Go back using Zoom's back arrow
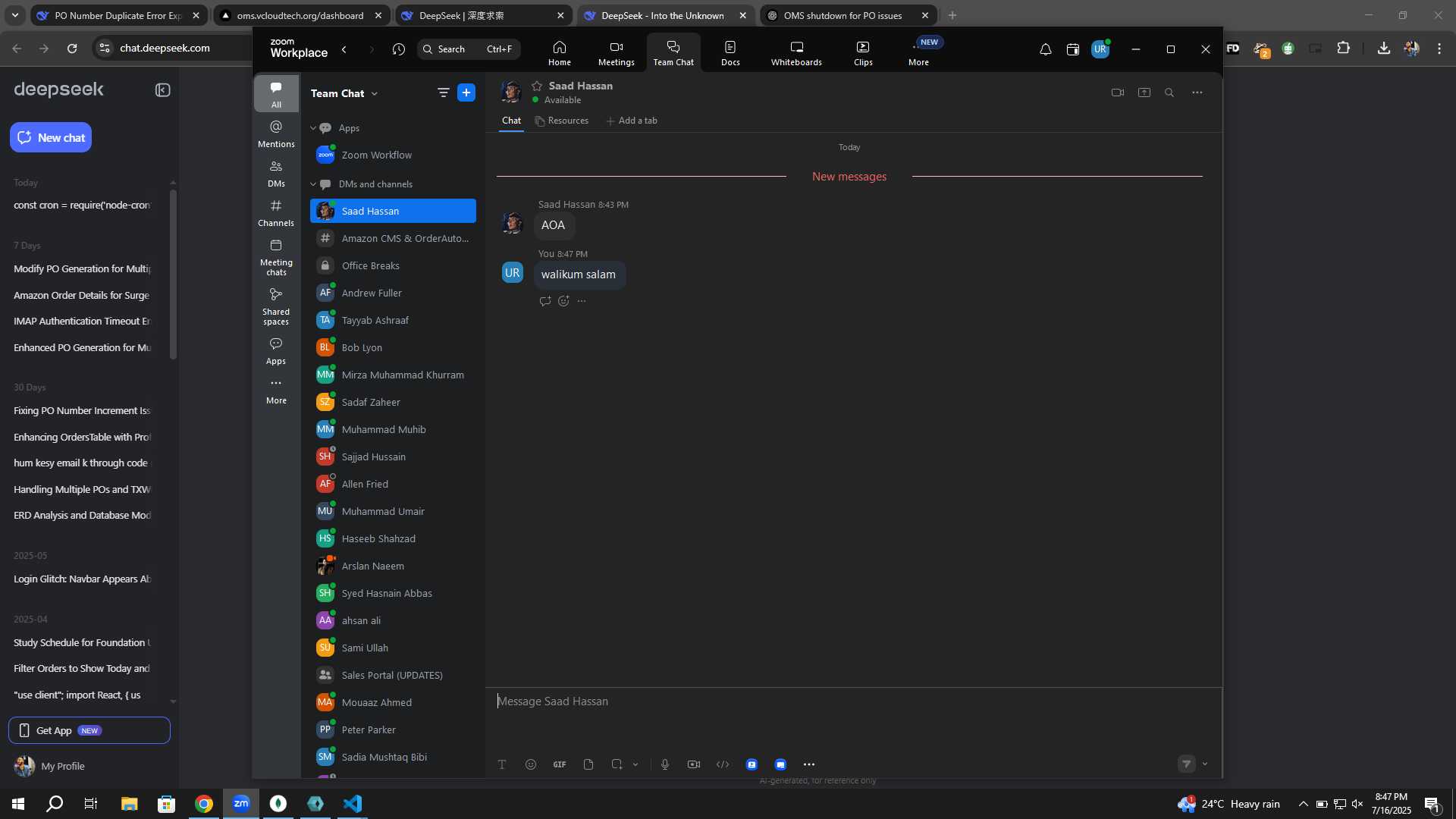Viewport: 1456px width, 819px height. click(x=344, y=49)
